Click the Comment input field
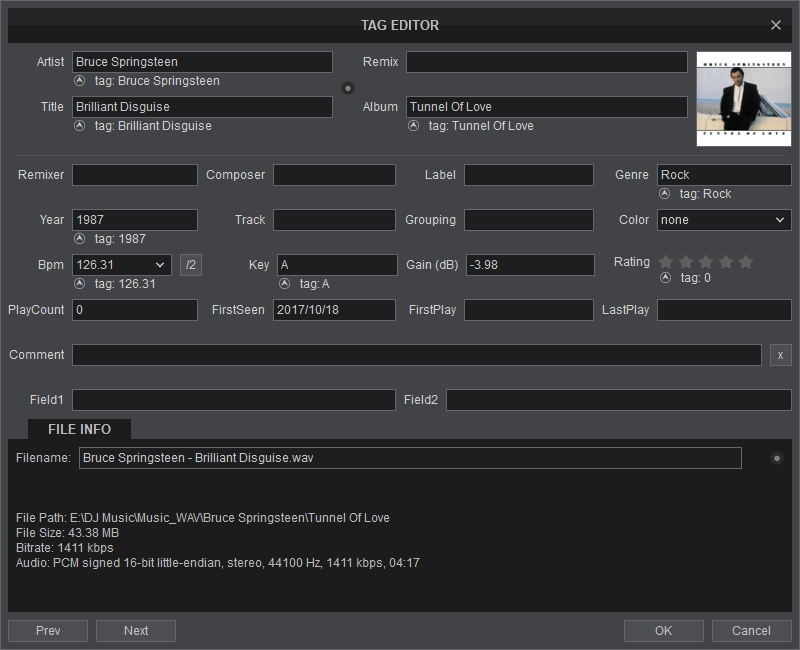Viewport: 800px width, 650px height. pyautogui.click(x=417, y=355)
